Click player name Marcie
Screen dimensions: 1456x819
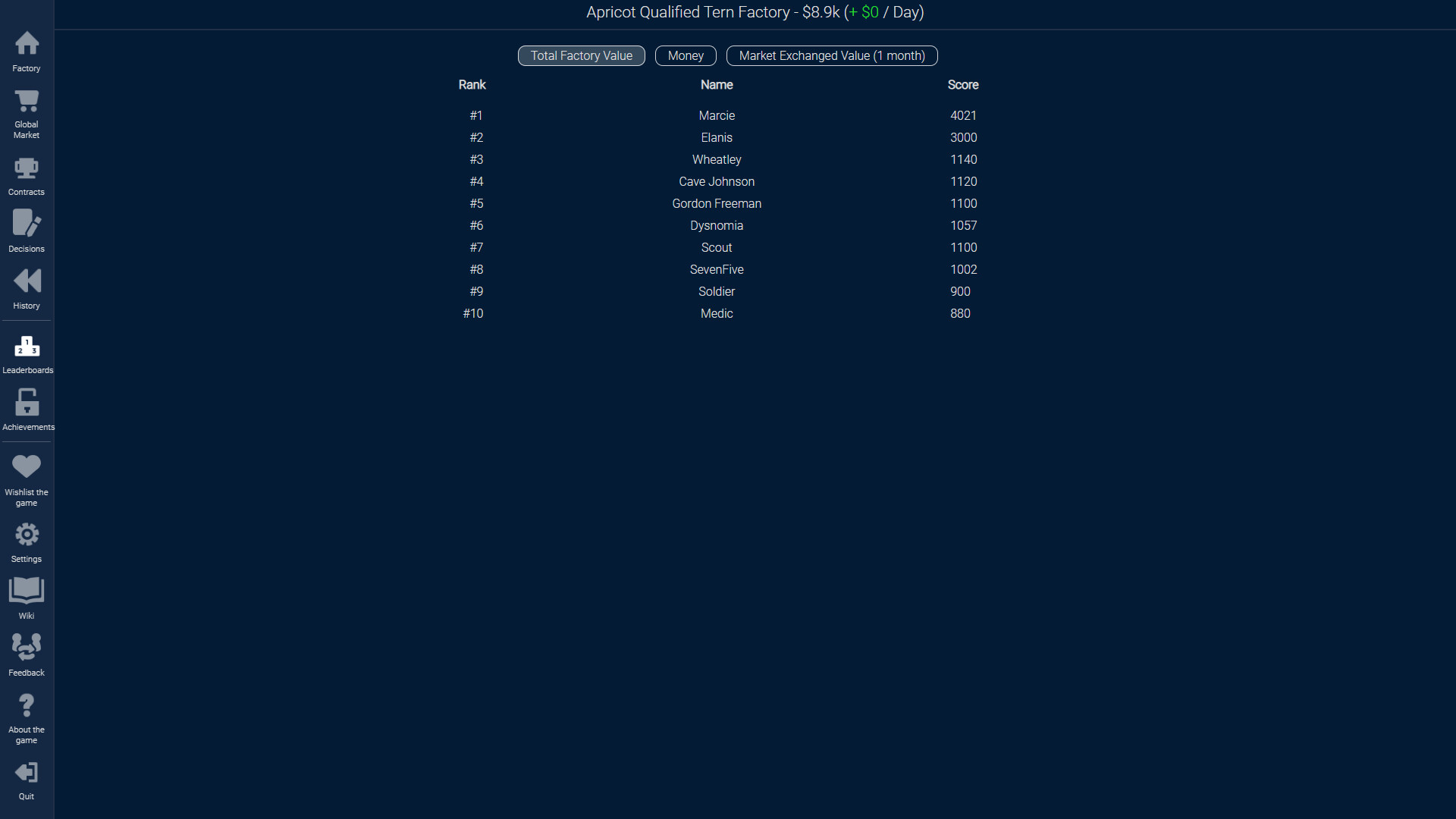tap(717, 116)
